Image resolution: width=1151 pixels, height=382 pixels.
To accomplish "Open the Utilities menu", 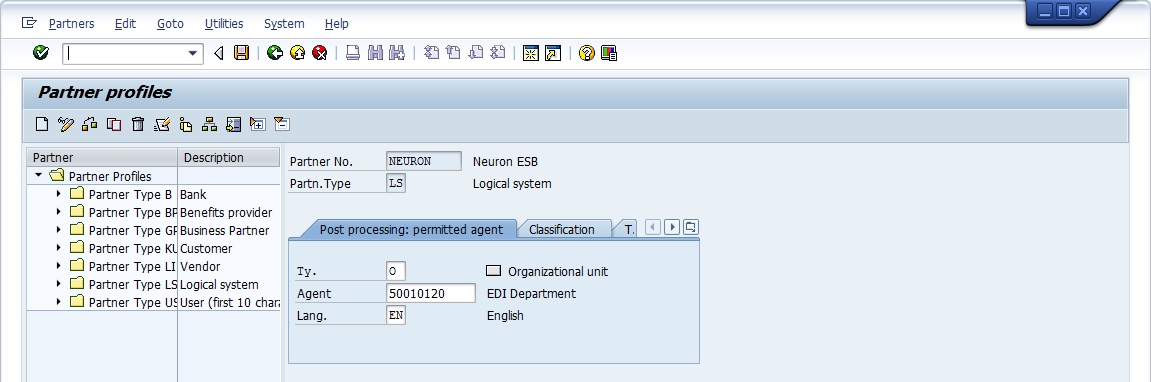I will point(224,24).
